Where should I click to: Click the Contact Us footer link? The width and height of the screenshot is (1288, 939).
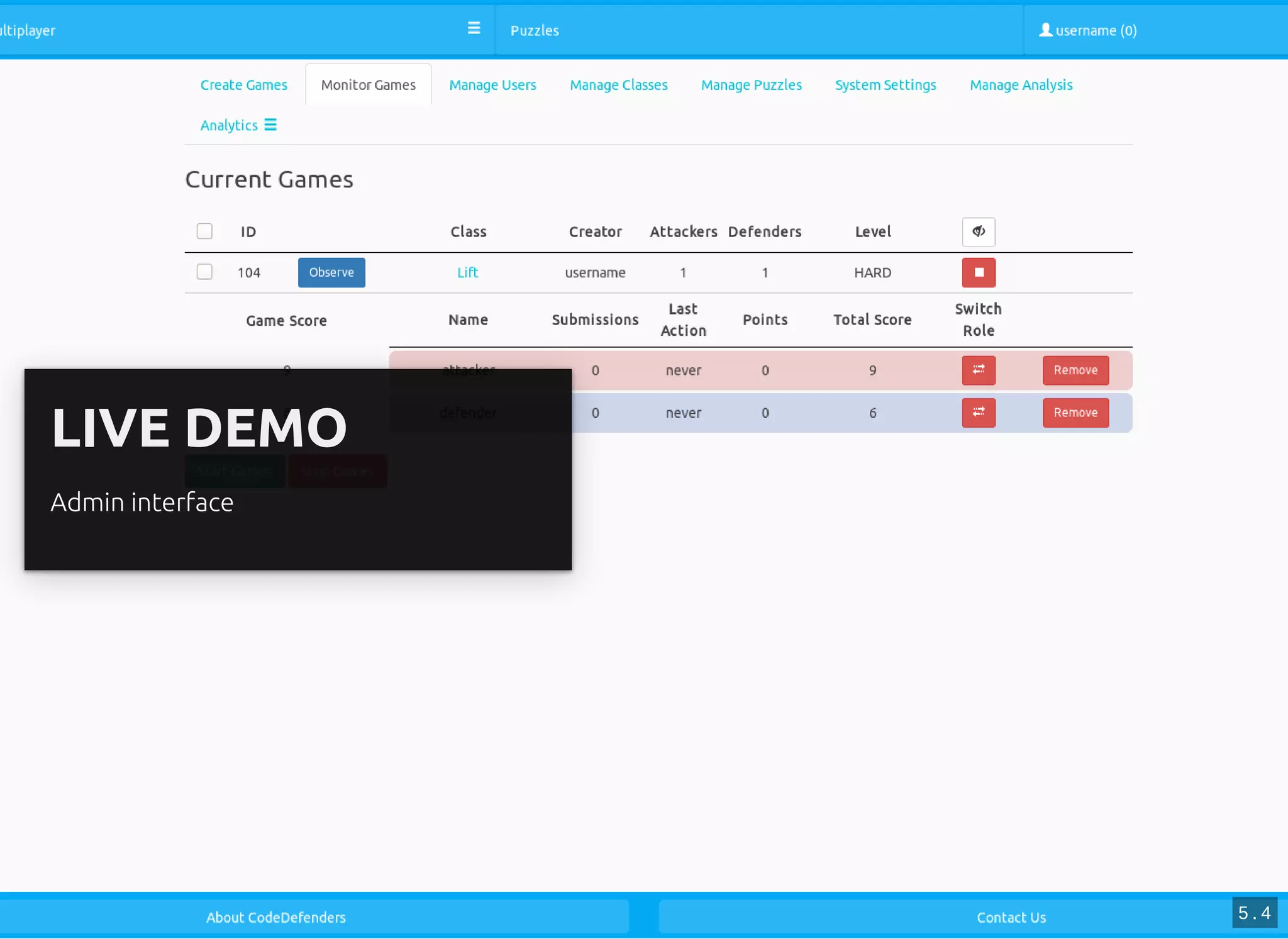click(1011, 918)
